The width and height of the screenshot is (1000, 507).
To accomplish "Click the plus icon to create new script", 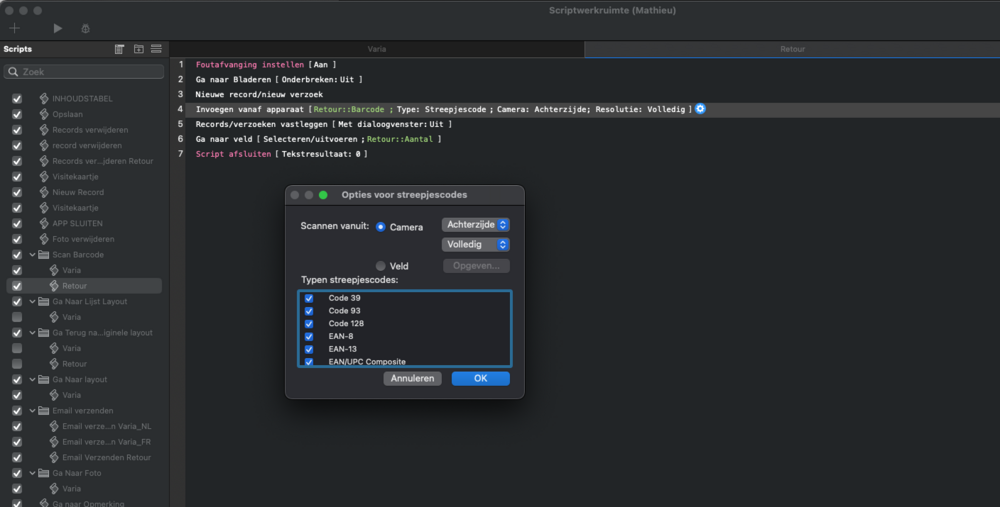I will pos(14,29).
